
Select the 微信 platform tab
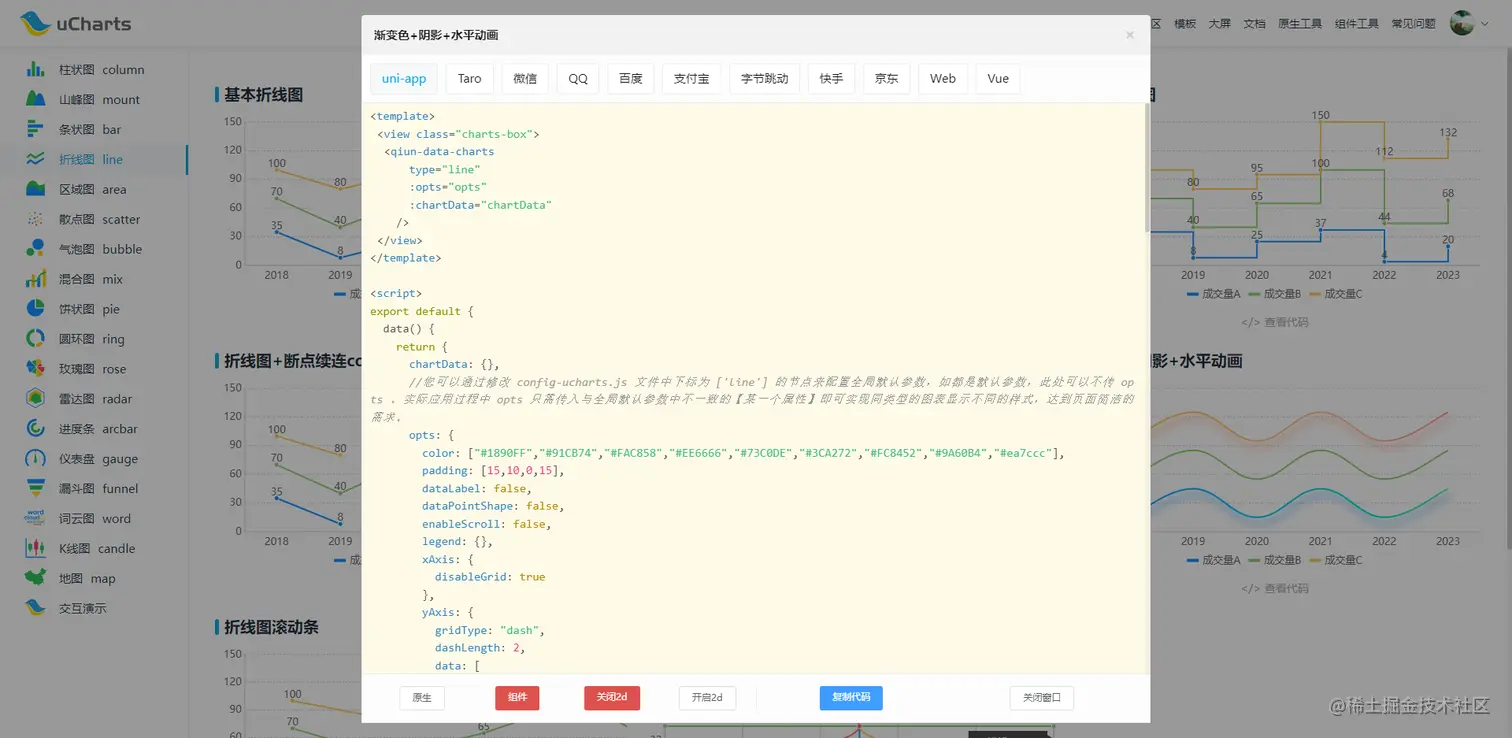point(525,79)
